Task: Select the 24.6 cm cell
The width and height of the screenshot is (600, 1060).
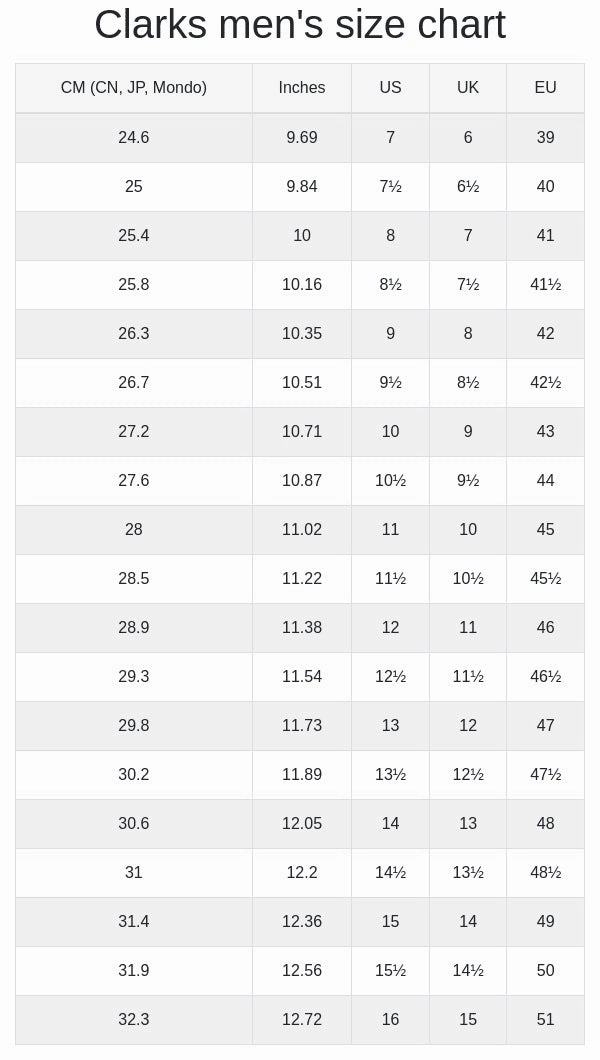Action: point(134,138)
